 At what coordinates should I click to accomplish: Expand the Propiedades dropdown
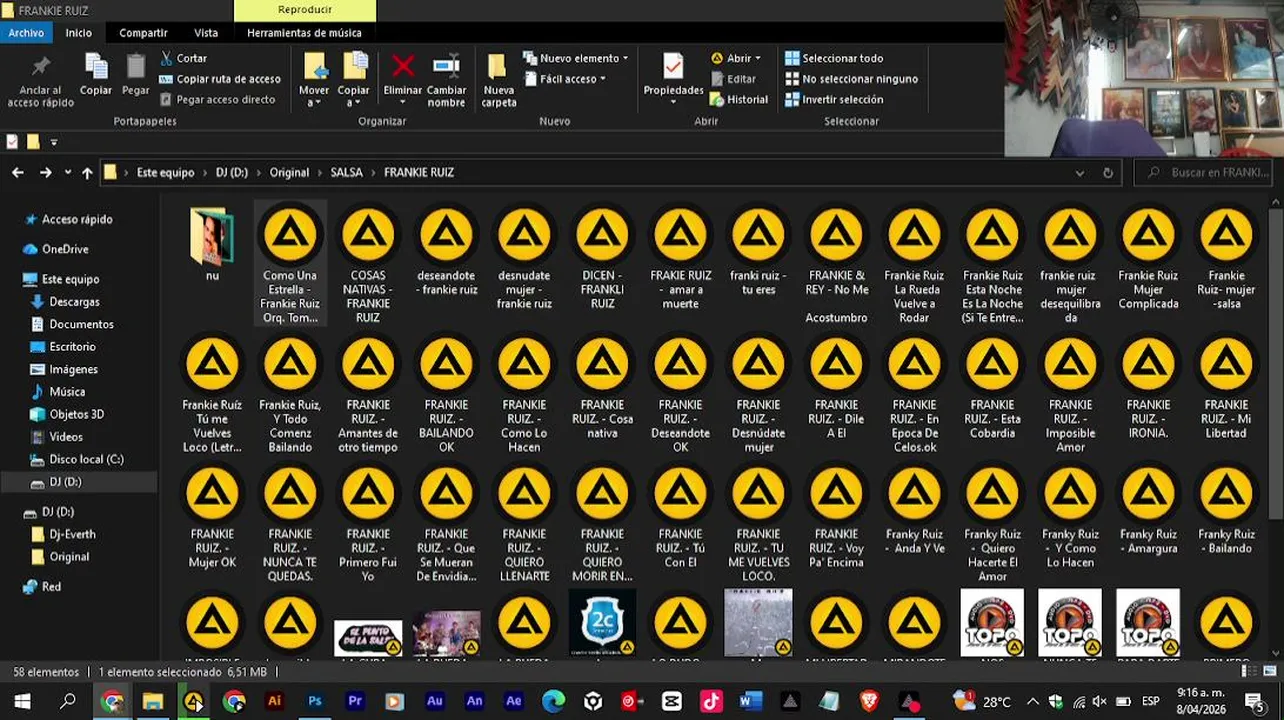point(673,103)
